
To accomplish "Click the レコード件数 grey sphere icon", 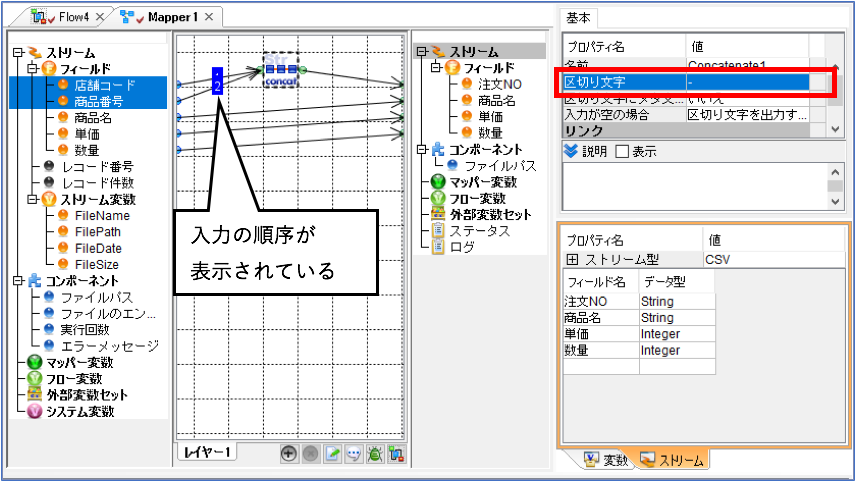I will 49,182.
